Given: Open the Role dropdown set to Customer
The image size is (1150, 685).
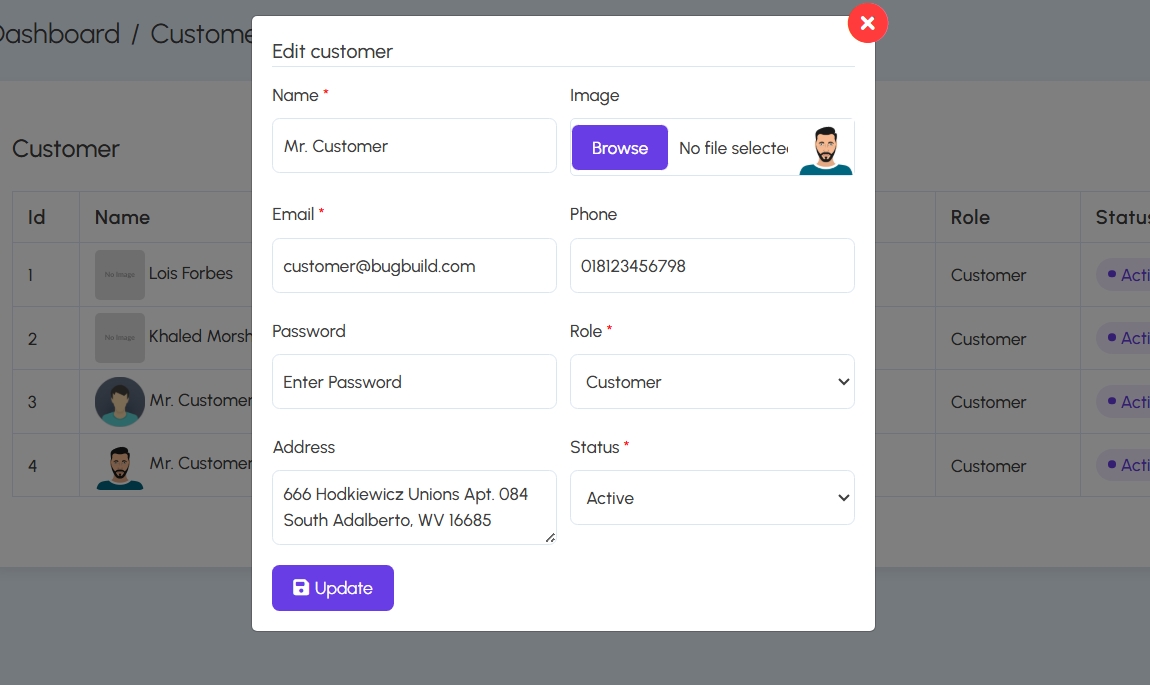Looking at the screenshot, I should click(712, 381).
